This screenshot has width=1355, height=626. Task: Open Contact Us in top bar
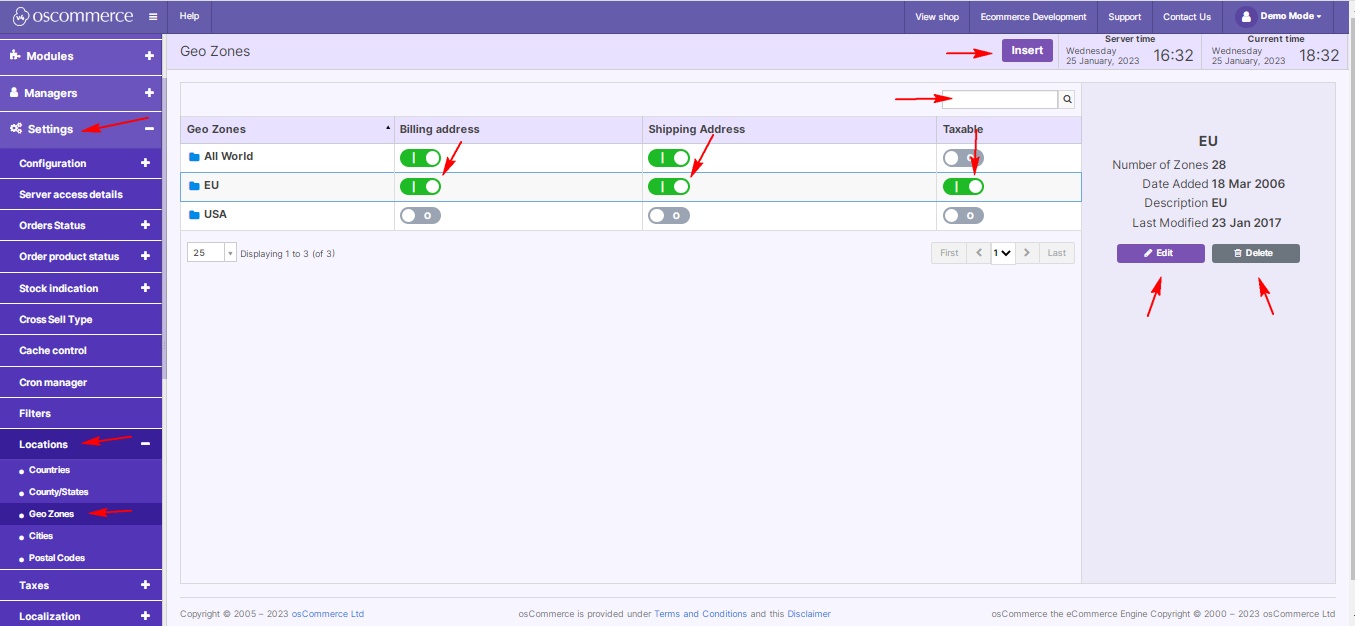click(x=1187, y=17)
